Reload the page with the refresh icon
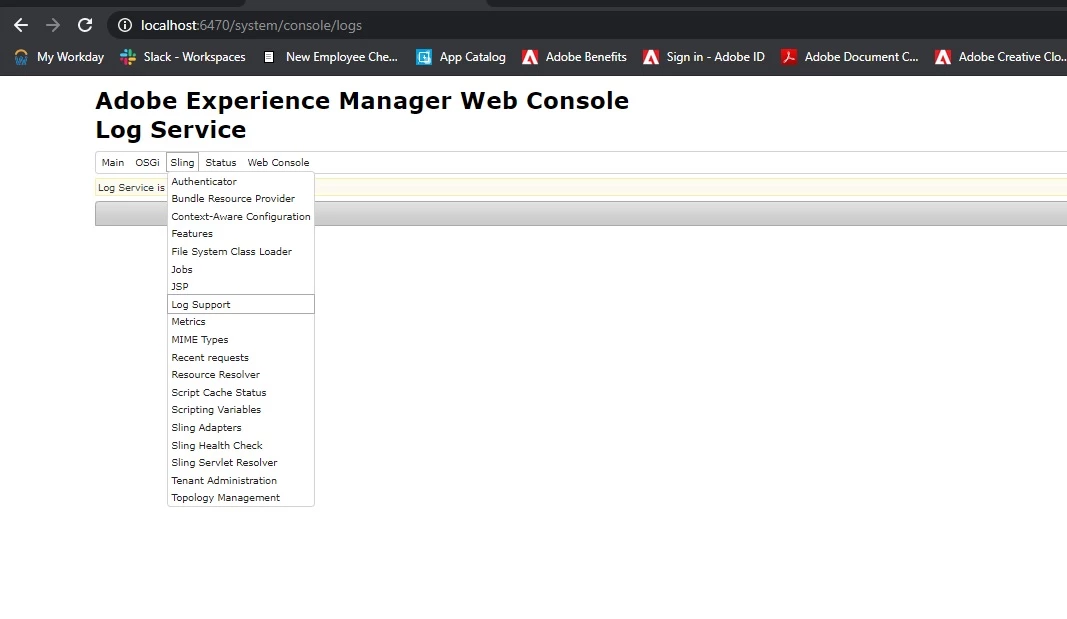The width and height of the screenshot is (1067, 619). [x=85, y=25]
